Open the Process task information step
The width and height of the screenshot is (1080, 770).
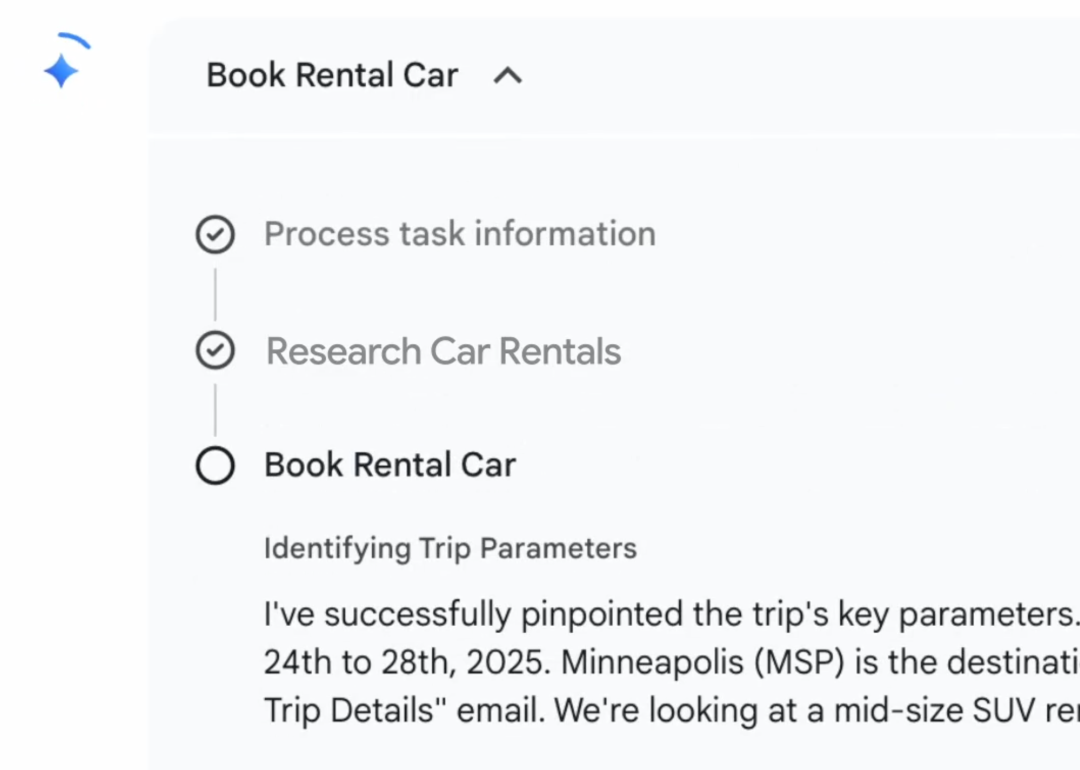459,234
